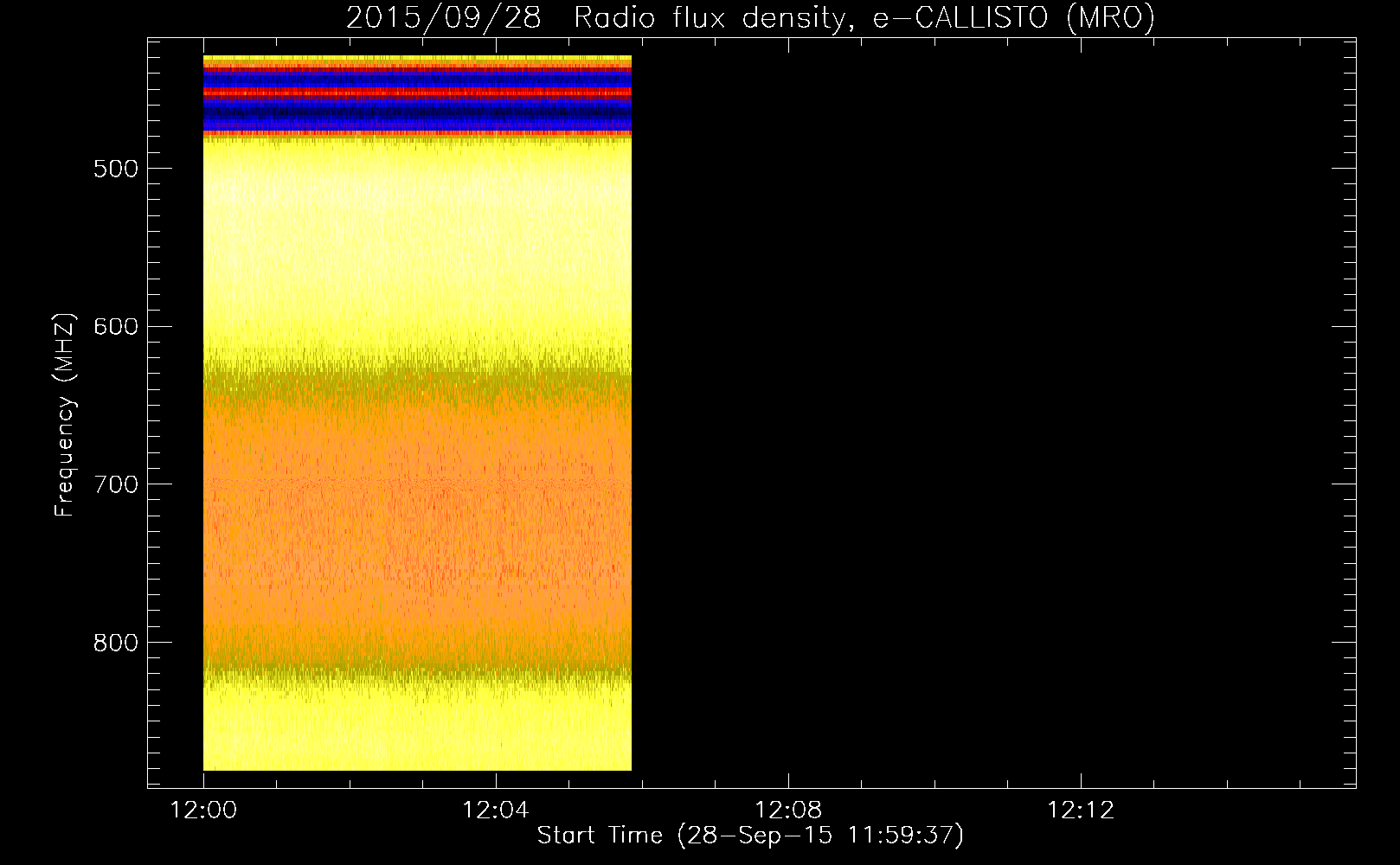1400x865 pixels.
Task: Click the 500 frequency tick label
Action: [x=116, y=169]
